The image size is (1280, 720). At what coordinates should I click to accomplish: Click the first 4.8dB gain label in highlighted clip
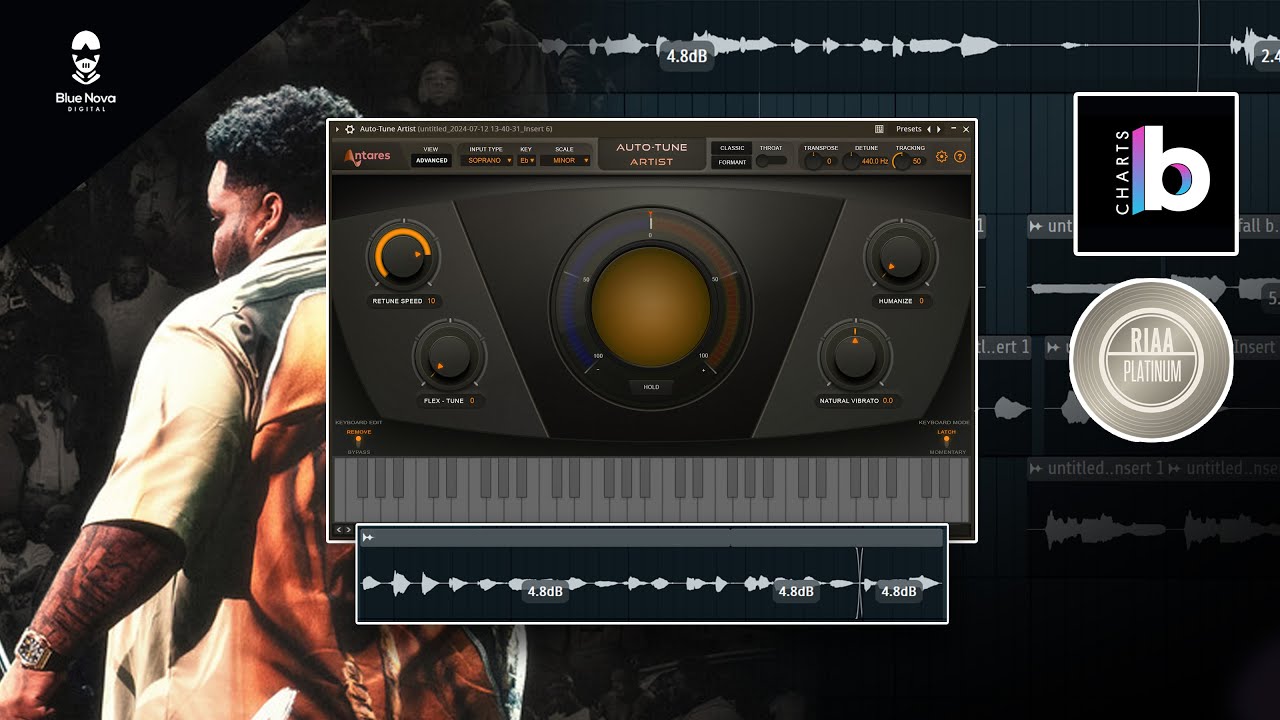(545, 591)
